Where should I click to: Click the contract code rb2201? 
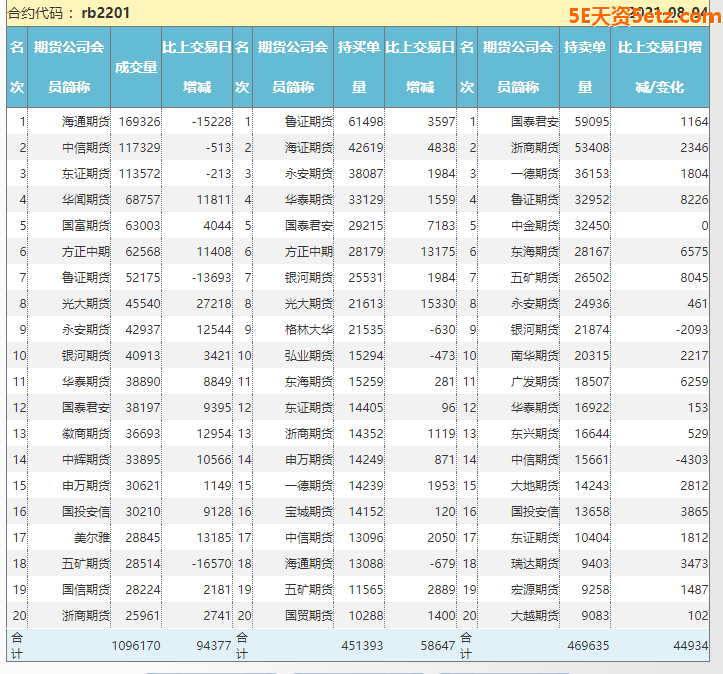point(106,12)
